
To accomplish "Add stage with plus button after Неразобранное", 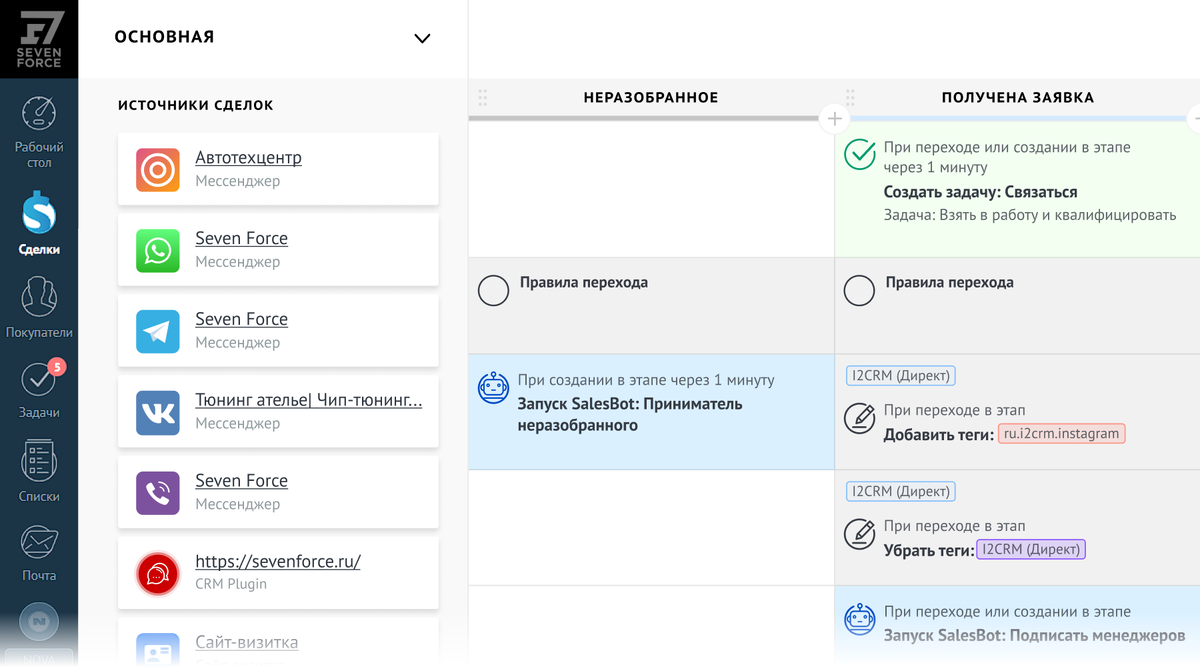I will coord(834,119).
